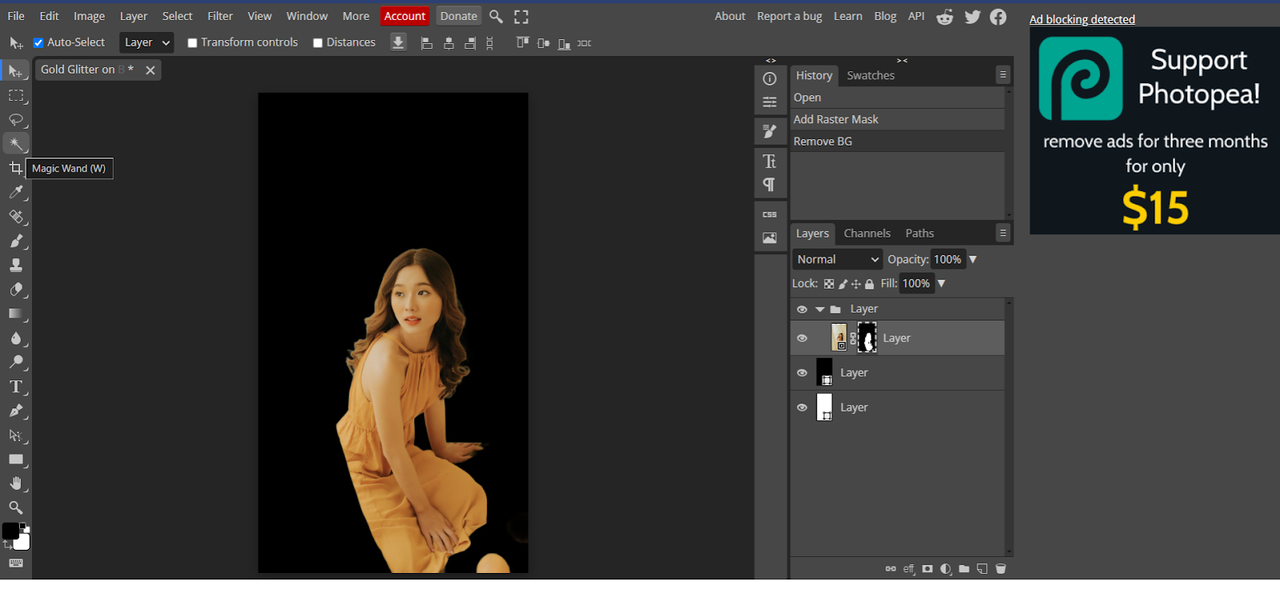1280x601 pixels.
Task: Delete the selected layer with trash icon
Action: (1000, 569)
